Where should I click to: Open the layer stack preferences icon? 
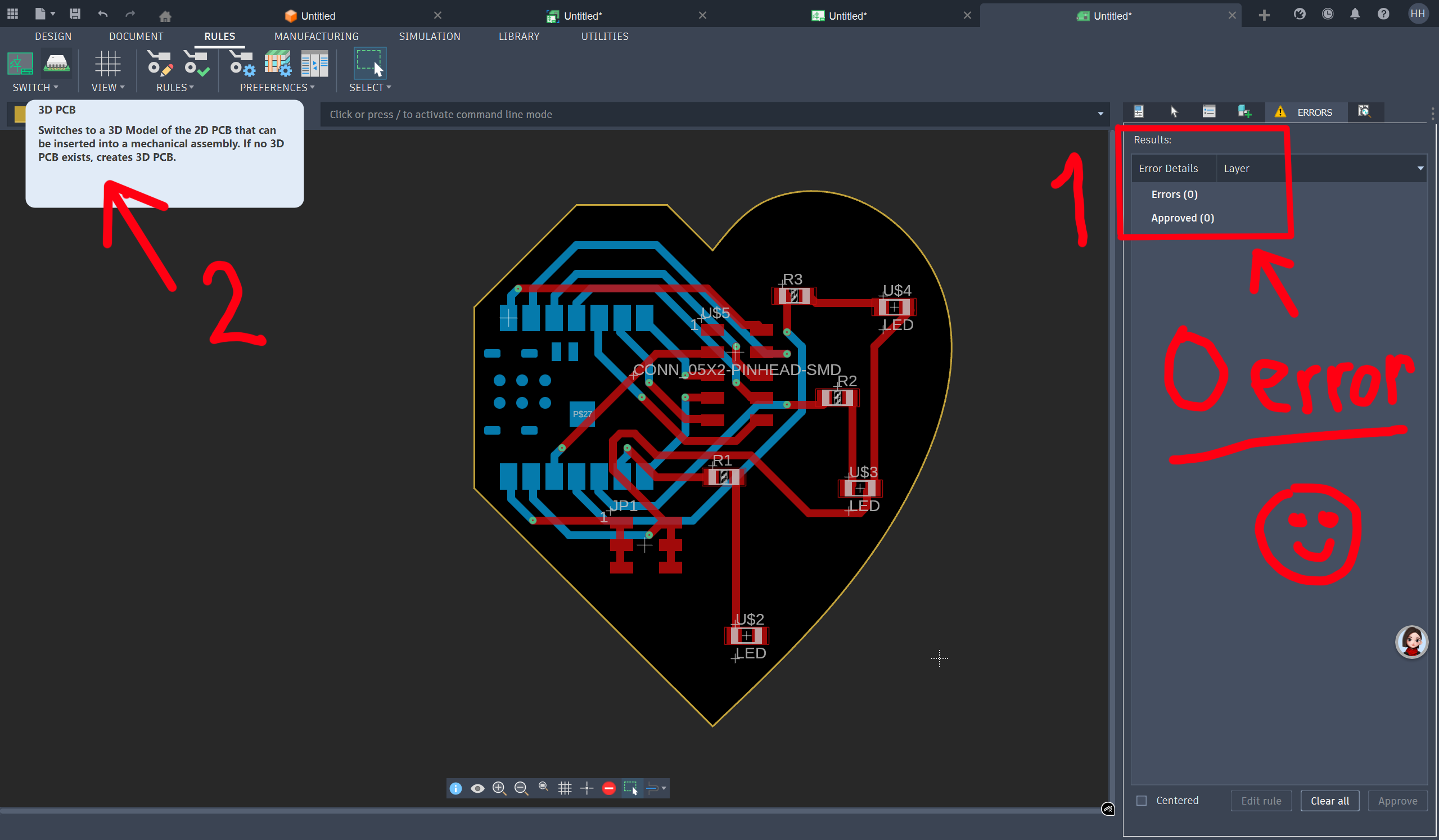tap(278, 64)
